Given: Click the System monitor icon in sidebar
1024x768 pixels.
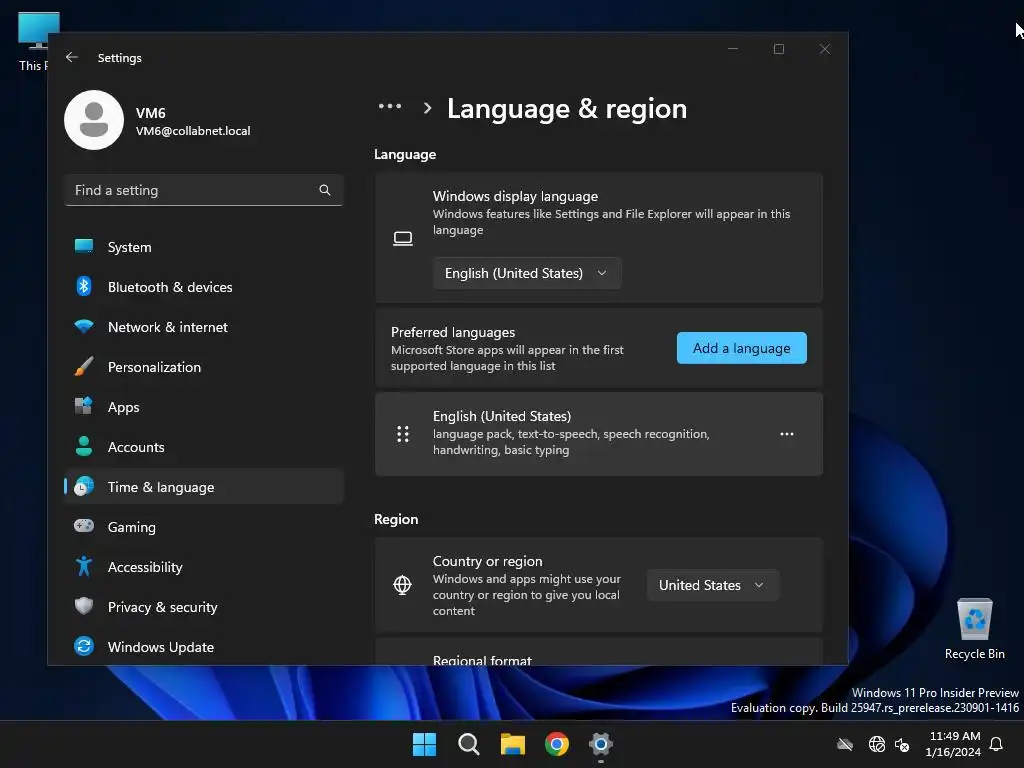Looking at the screenshot, I should [x=84, y=247].
